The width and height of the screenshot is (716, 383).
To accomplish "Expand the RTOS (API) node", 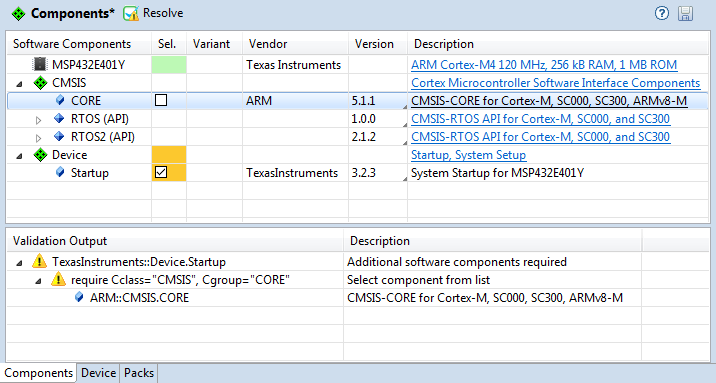I will pos(38,120).
